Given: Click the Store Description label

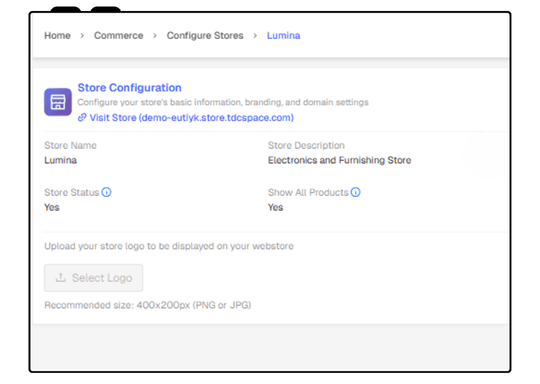Looking at the screenshot, I should [306, 145].
